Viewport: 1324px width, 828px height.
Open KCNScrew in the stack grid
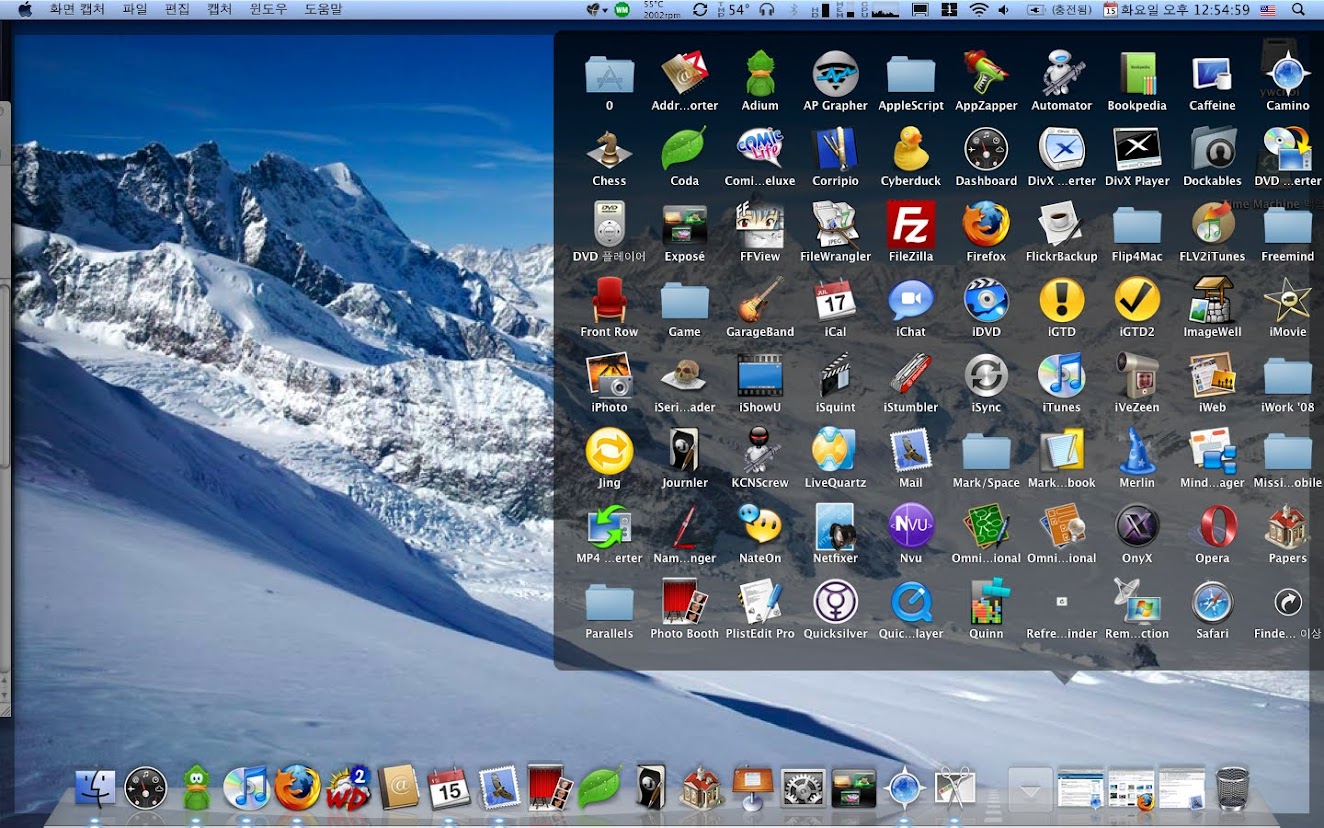pos(760,452)
